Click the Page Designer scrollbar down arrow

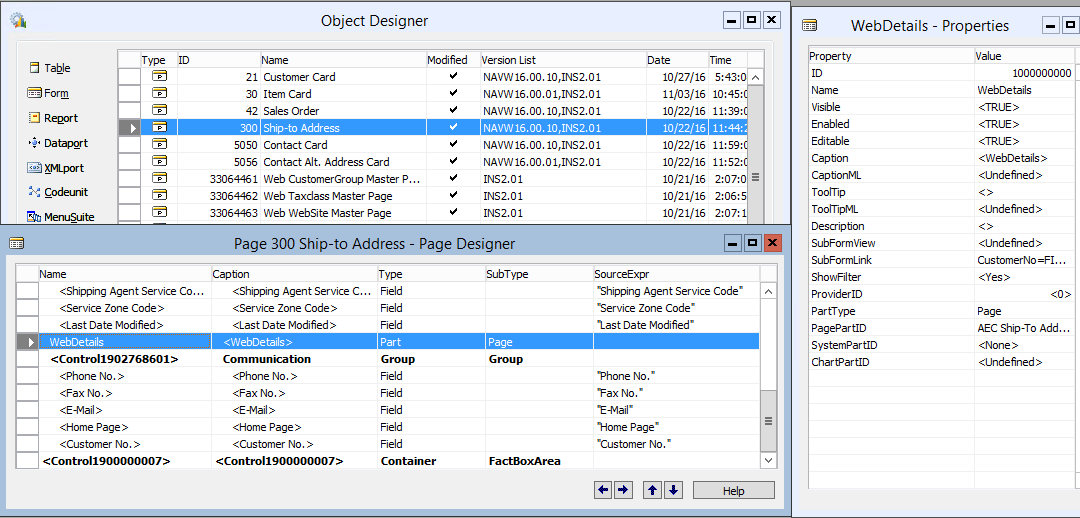pyautogui.click(x=768, y=460)
